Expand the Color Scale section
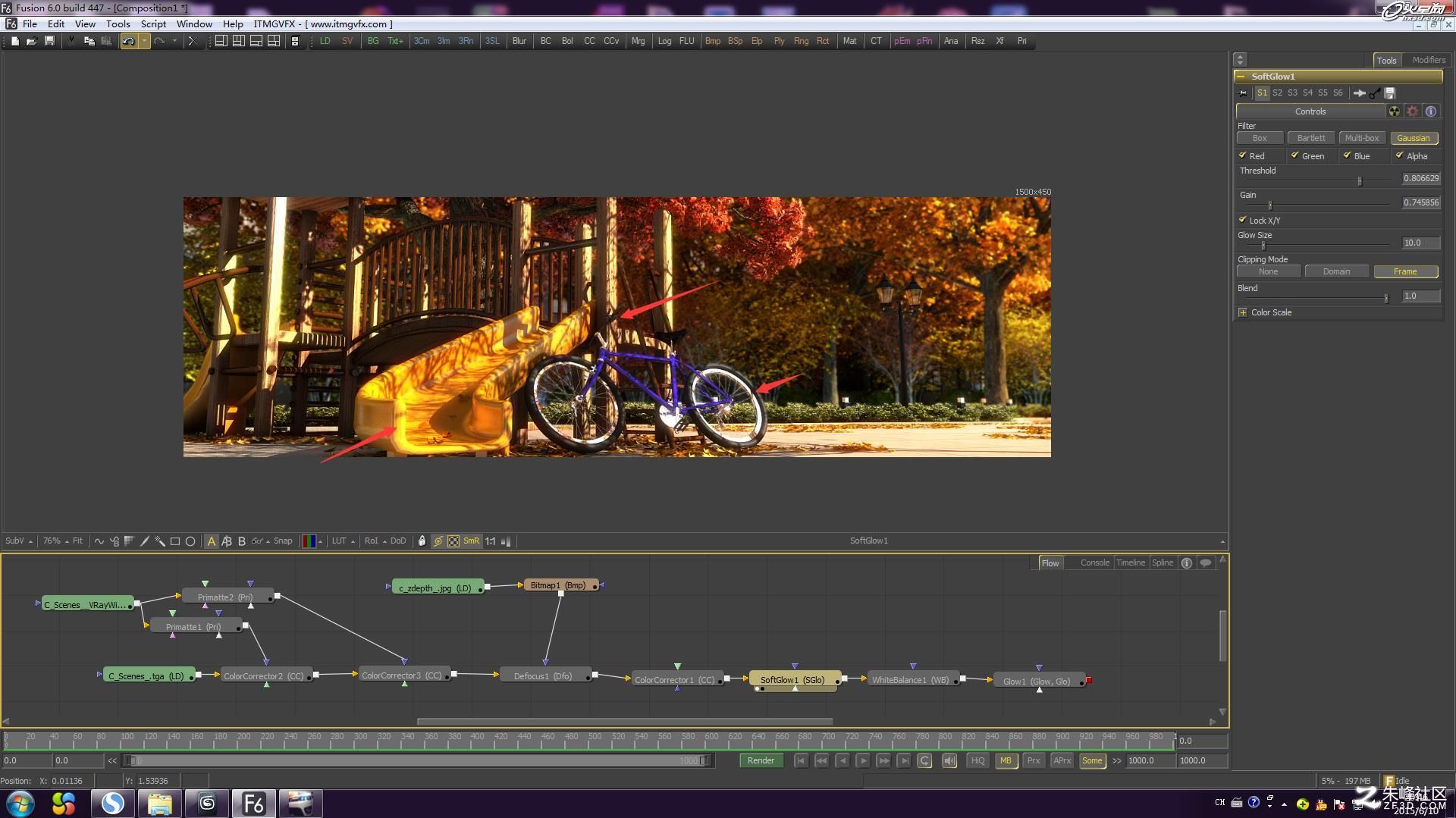The height and width of the screenshot is (818, 1456). click(x=1242, y=312)
